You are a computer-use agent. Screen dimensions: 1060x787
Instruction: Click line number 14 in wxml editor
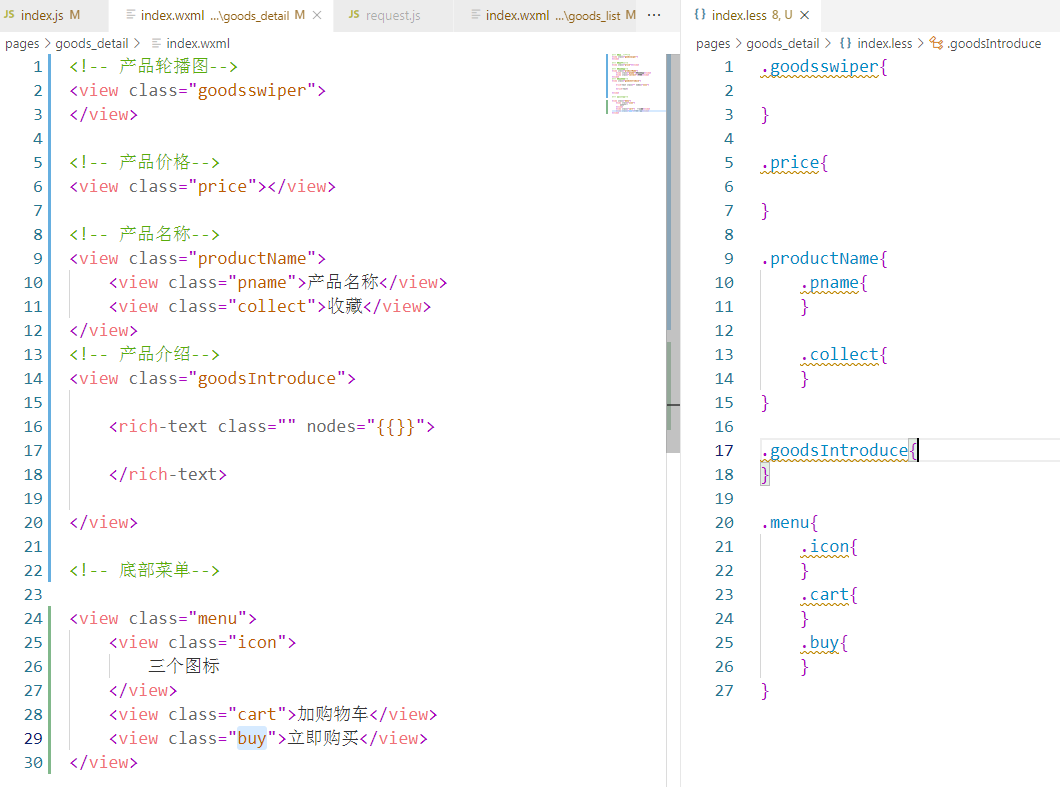[32, 379]
